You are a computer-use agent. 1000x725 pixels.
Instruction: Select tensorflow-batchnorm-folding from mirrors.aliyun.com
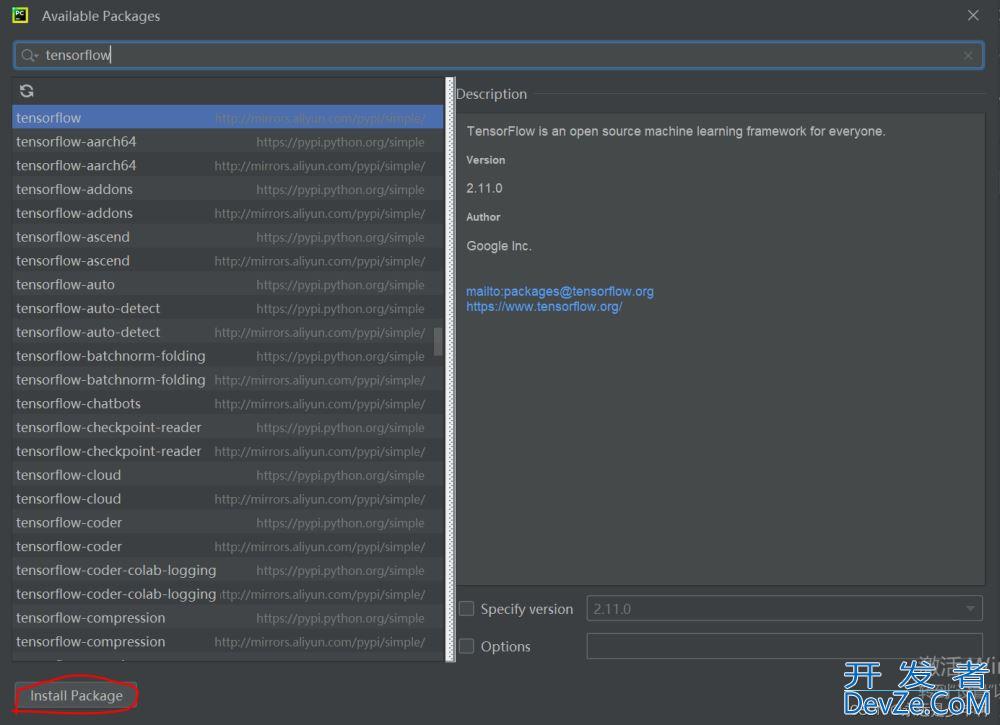pos(228,380)
